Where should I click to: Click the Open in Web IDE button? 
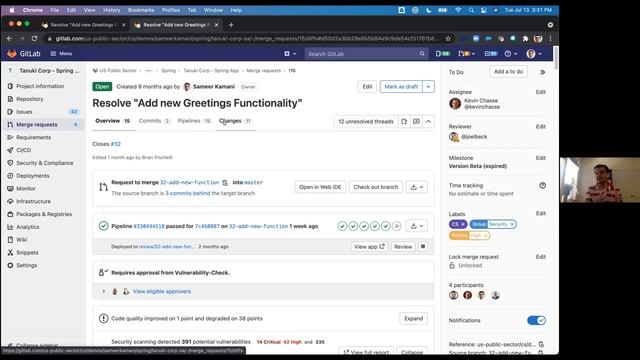[x=320, y=187]
